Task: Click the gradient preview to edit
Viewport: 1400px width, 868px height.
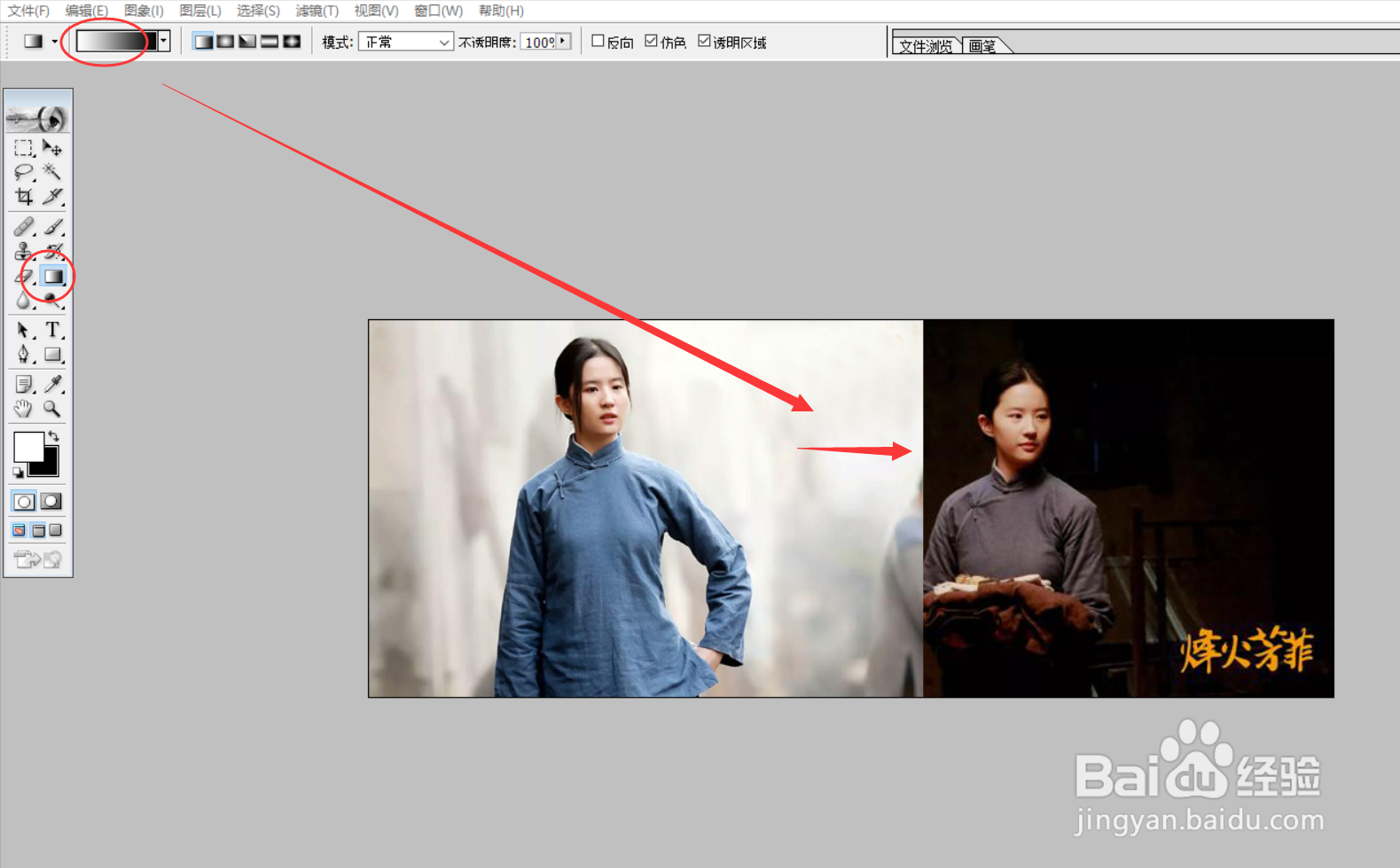Action: [116, 41]
